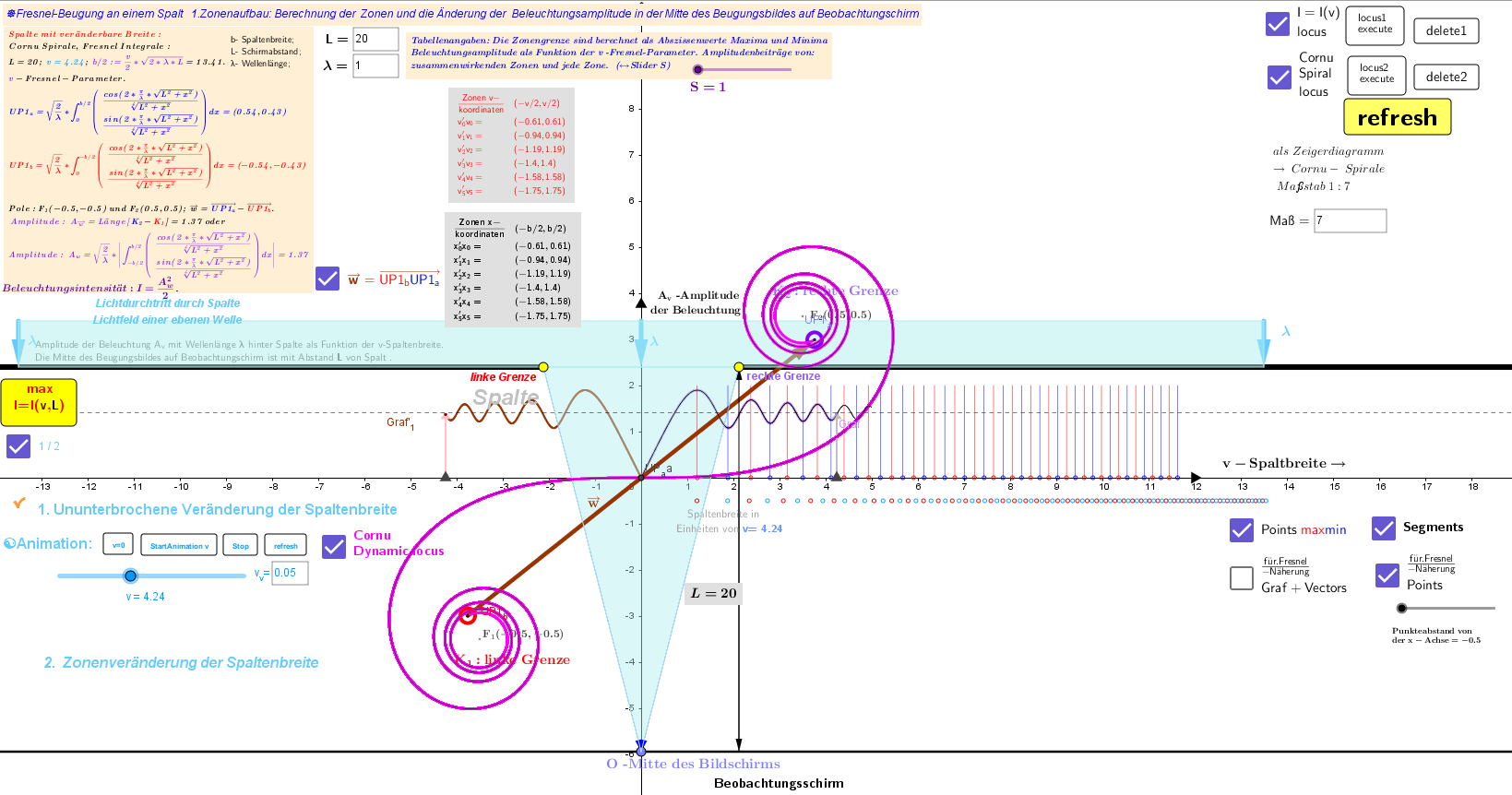Click the 'Punkteabstand von der x-Achse' text
Screen dimensions: 1512x795
point(1436,635)
